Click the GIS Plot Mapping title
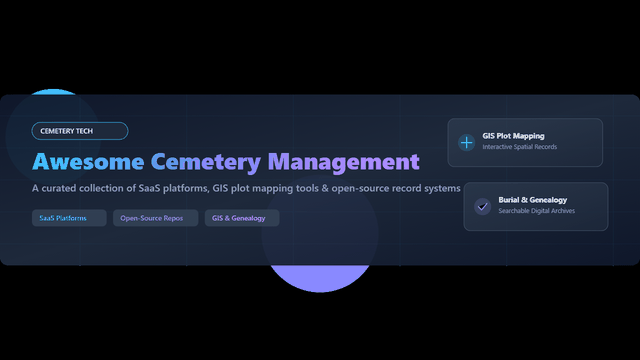Screen dimensions: 640x360 pyautogui.click(x=513, y=136)
